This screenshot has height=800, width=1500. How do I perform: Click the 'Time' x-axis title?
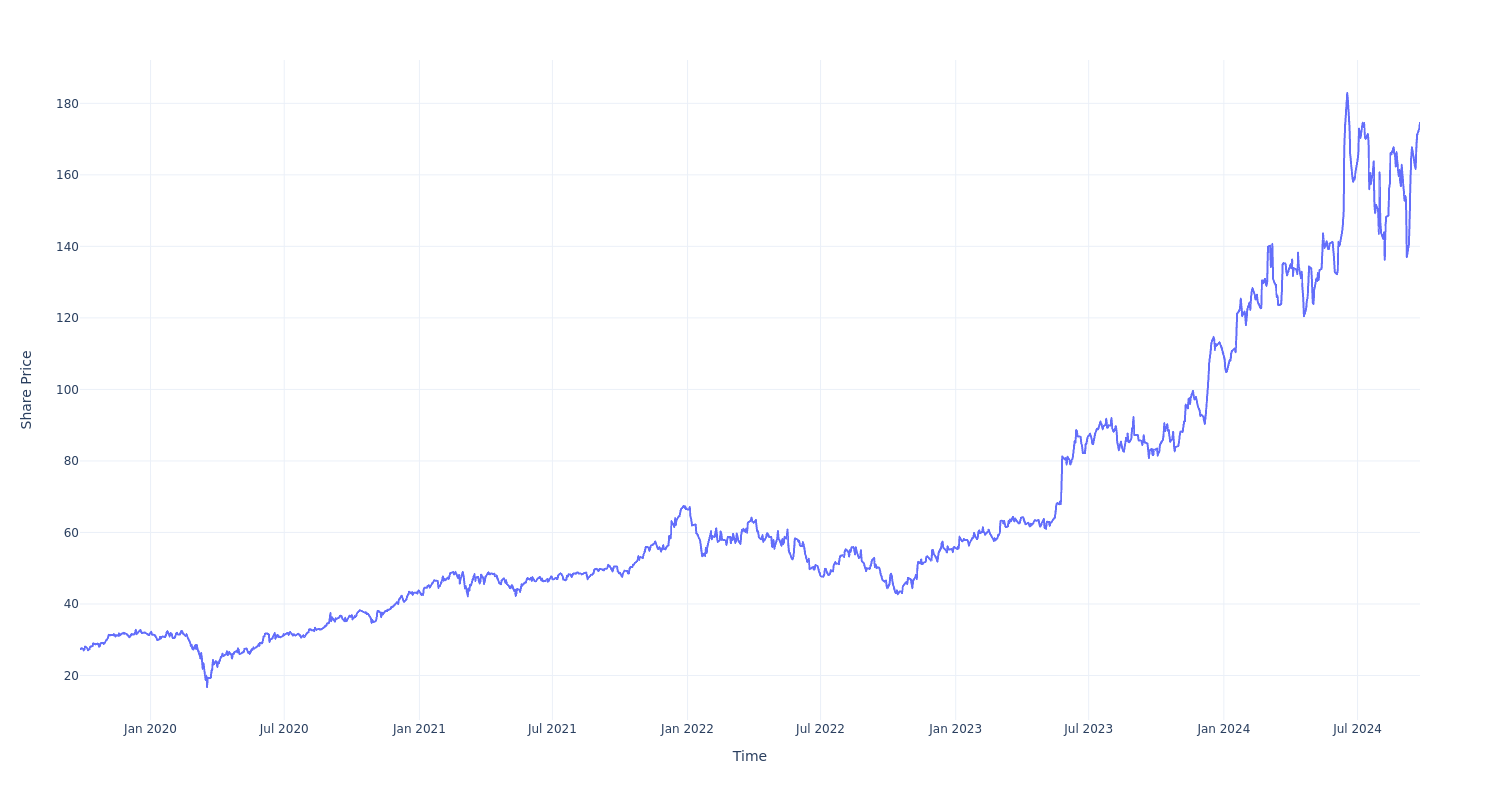(749, 756)
